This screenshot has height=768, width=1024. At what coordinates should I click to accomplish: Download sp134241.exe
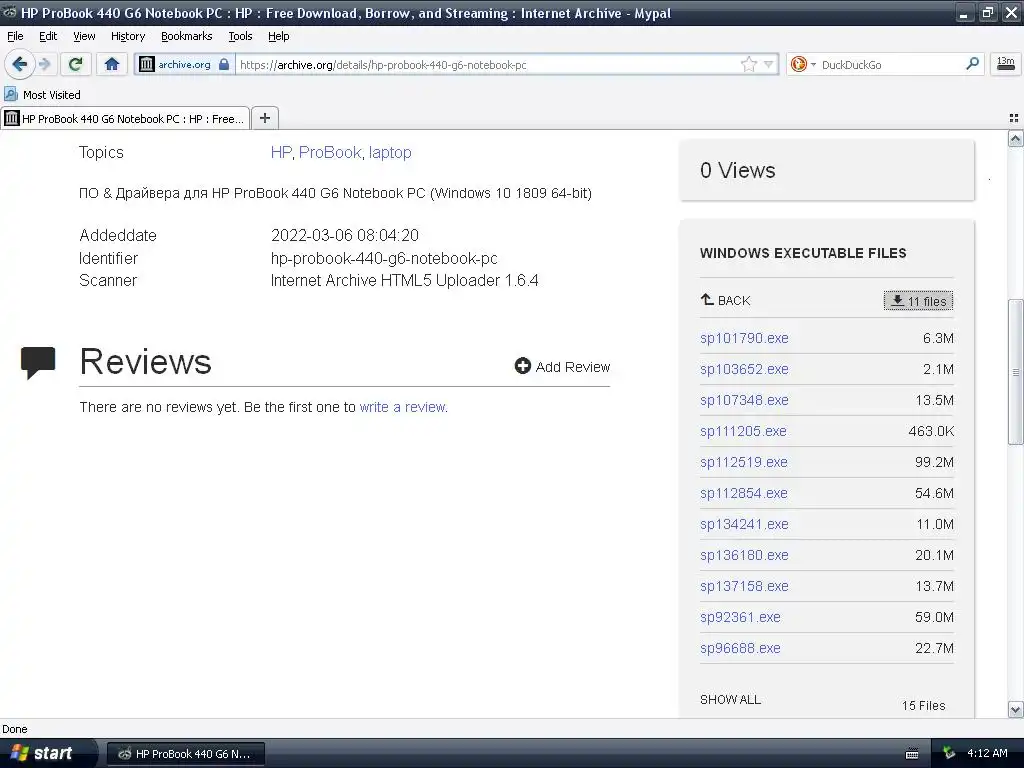[x=744, y=524]
